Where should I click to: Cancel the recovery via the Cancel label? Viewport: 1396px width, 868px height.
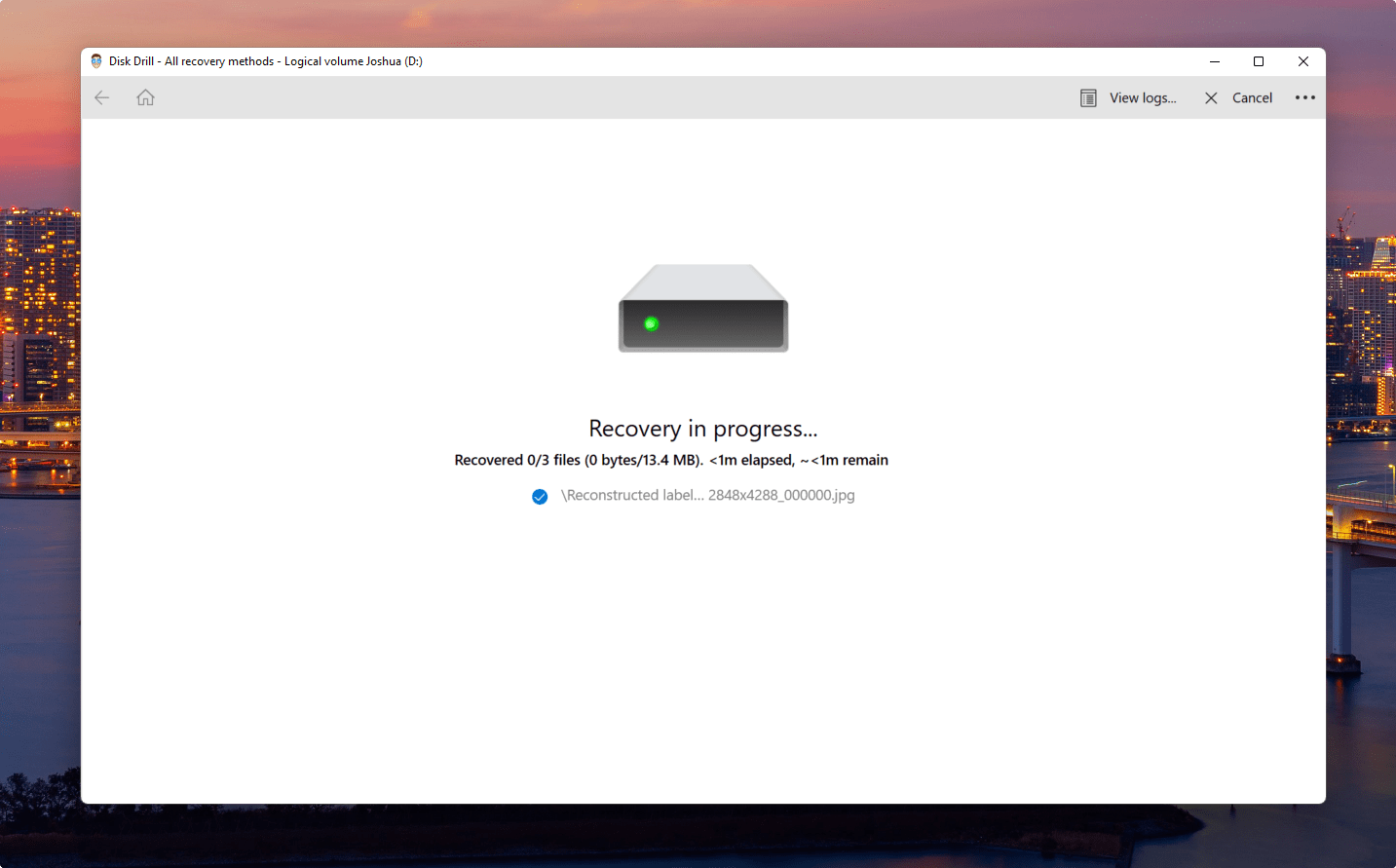1252,98
